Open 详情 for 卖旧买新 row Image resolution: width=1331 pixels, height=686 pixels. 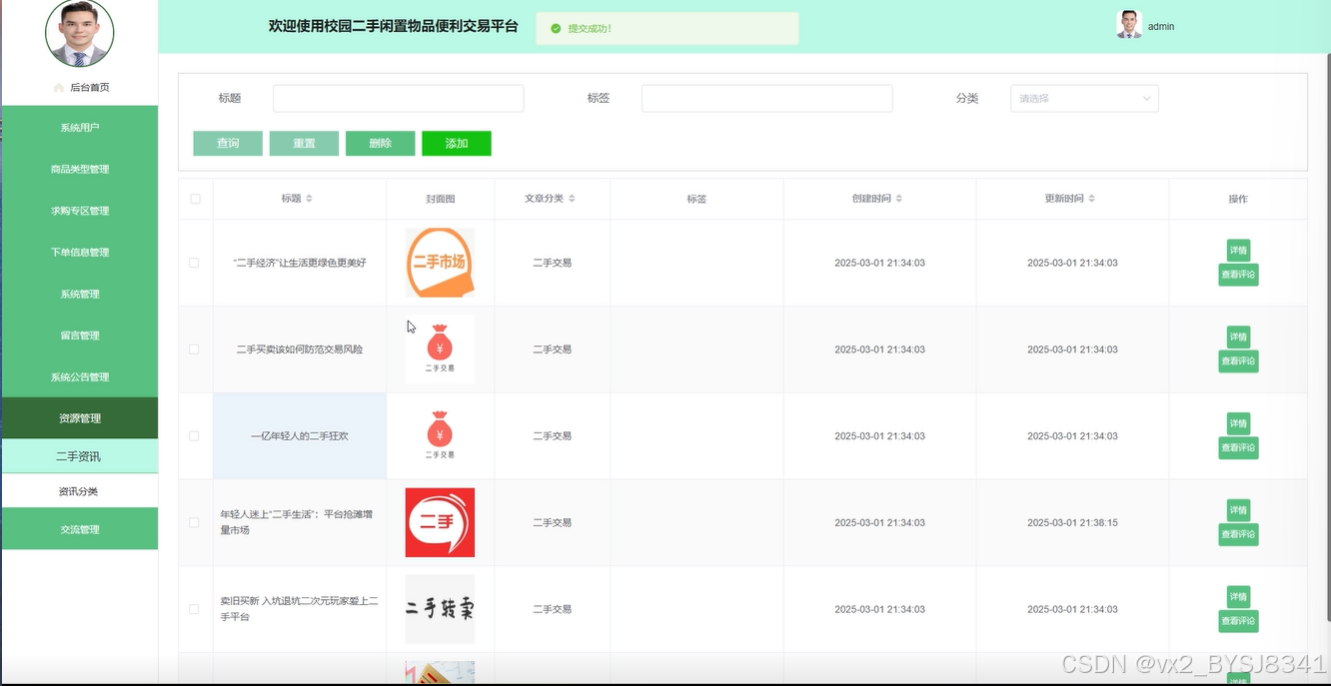tap(1238, 597)
